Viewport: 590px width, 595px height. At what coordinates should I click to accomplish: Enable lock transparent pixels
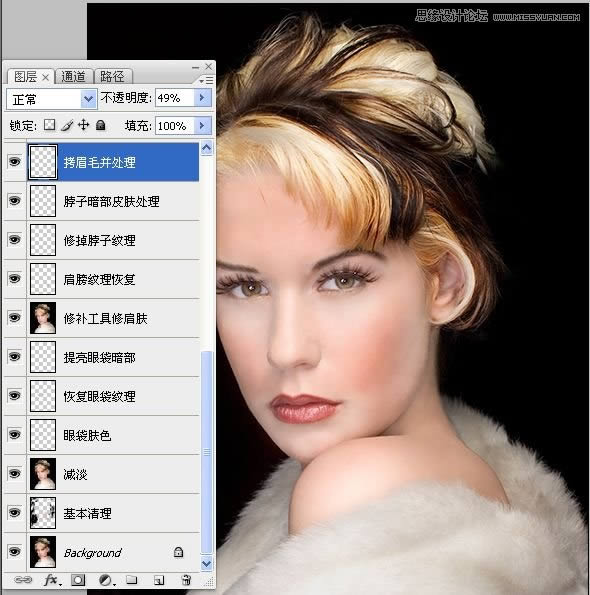click(49, 125)
